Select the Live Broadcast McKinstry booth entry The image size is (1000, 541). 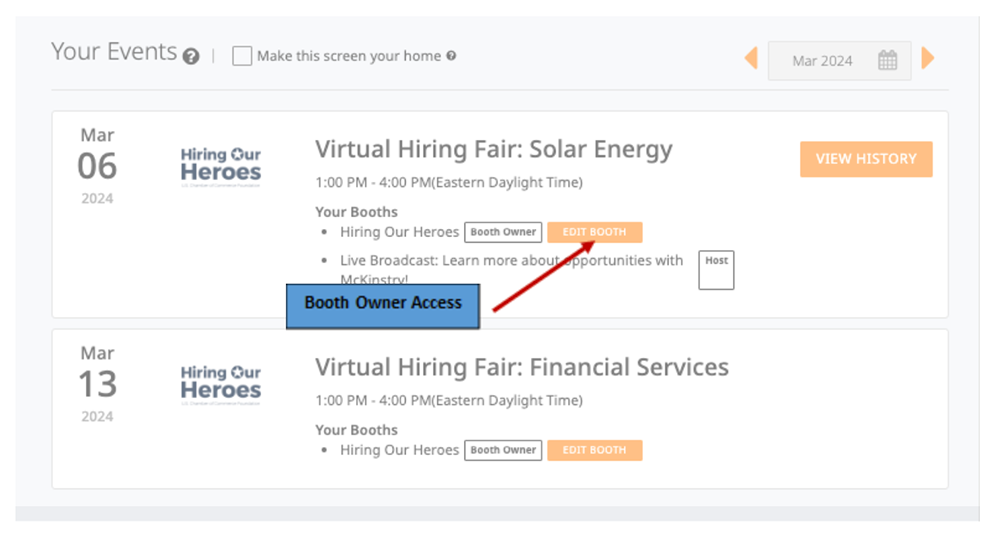tap(511, 269)
